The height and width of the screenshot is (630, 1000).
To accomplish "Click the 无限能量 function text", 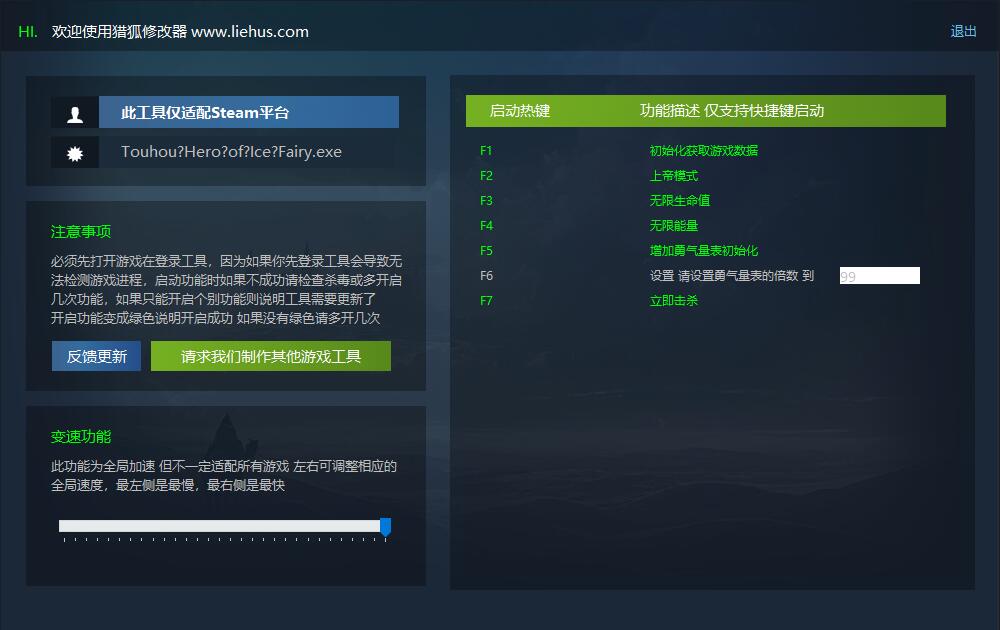I will point(673,225).
